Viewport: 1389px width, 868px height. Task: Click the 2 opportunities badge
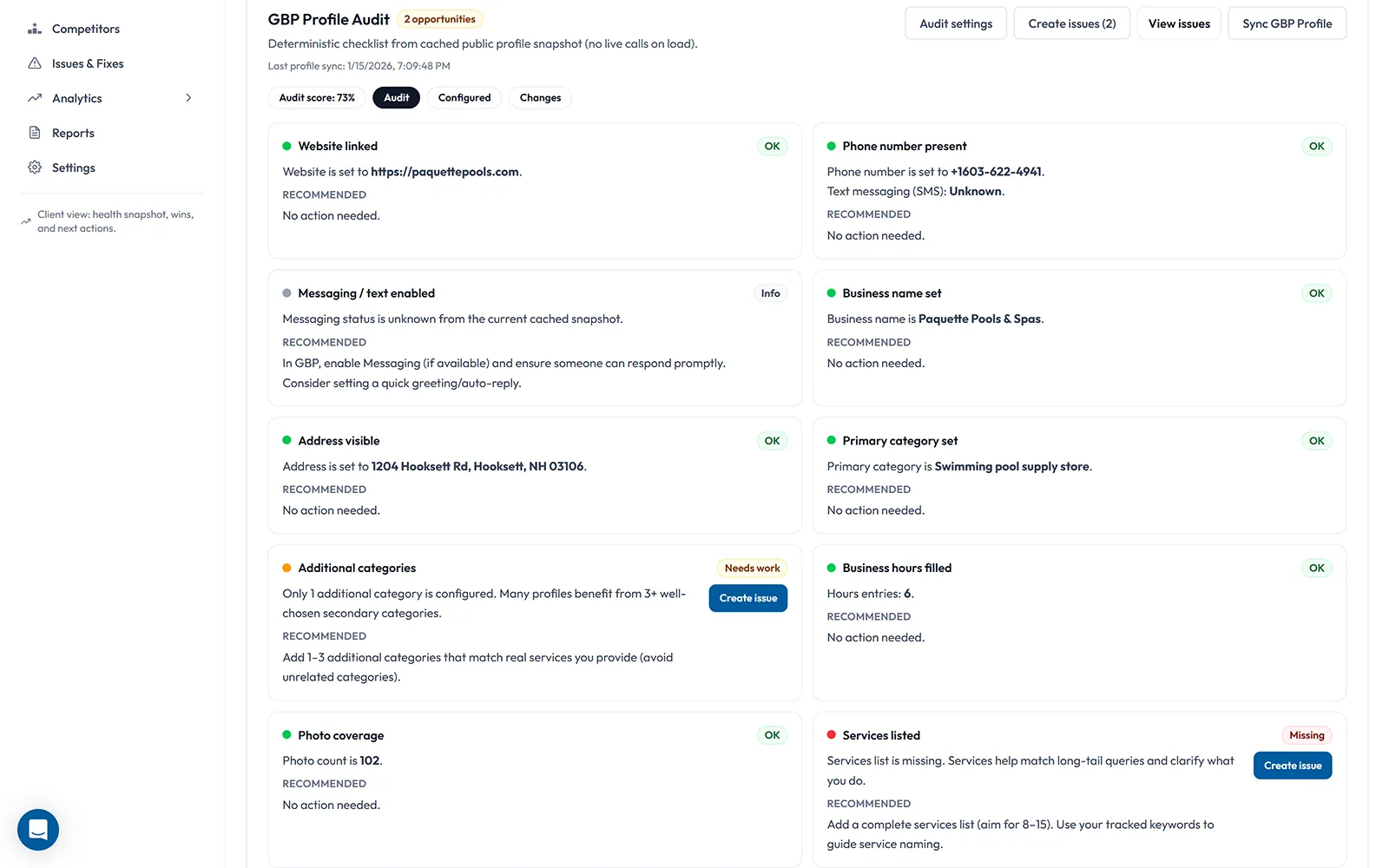(440, 18)
